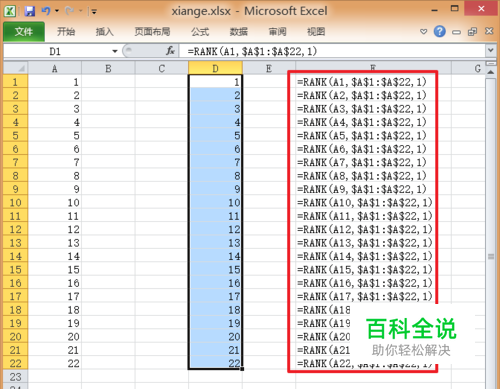Minimize the workbook window inside the ribbon
The height and width of the screenshot is (389, 500).
coord(456,32)
